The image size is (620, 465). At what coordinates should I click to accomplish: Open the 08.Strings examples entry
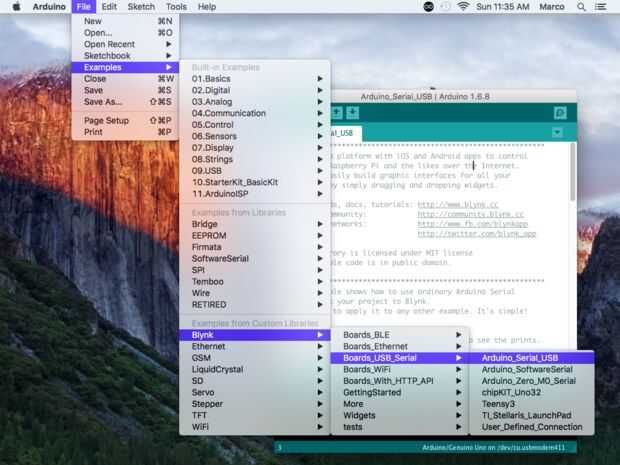(255, 159)
